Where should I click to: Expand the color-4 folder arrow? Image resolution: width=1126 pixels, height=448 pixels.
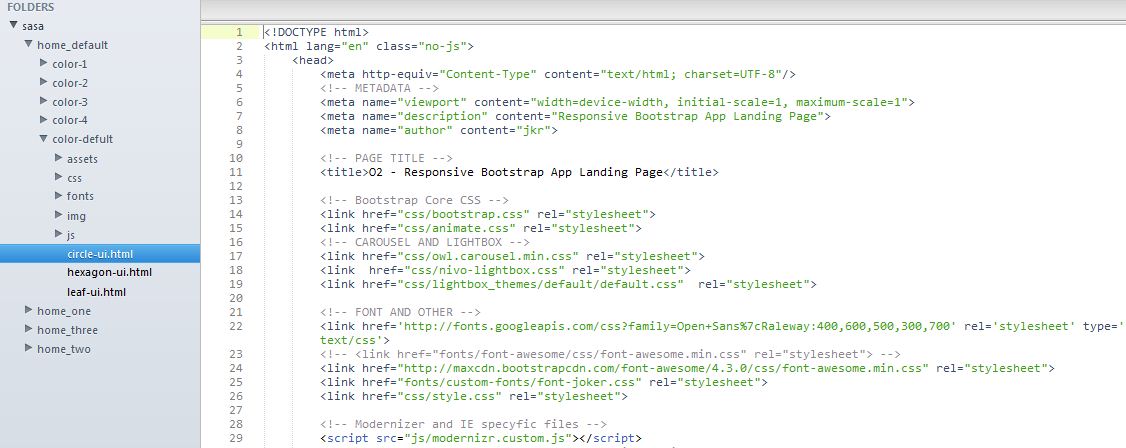point(44,120)
